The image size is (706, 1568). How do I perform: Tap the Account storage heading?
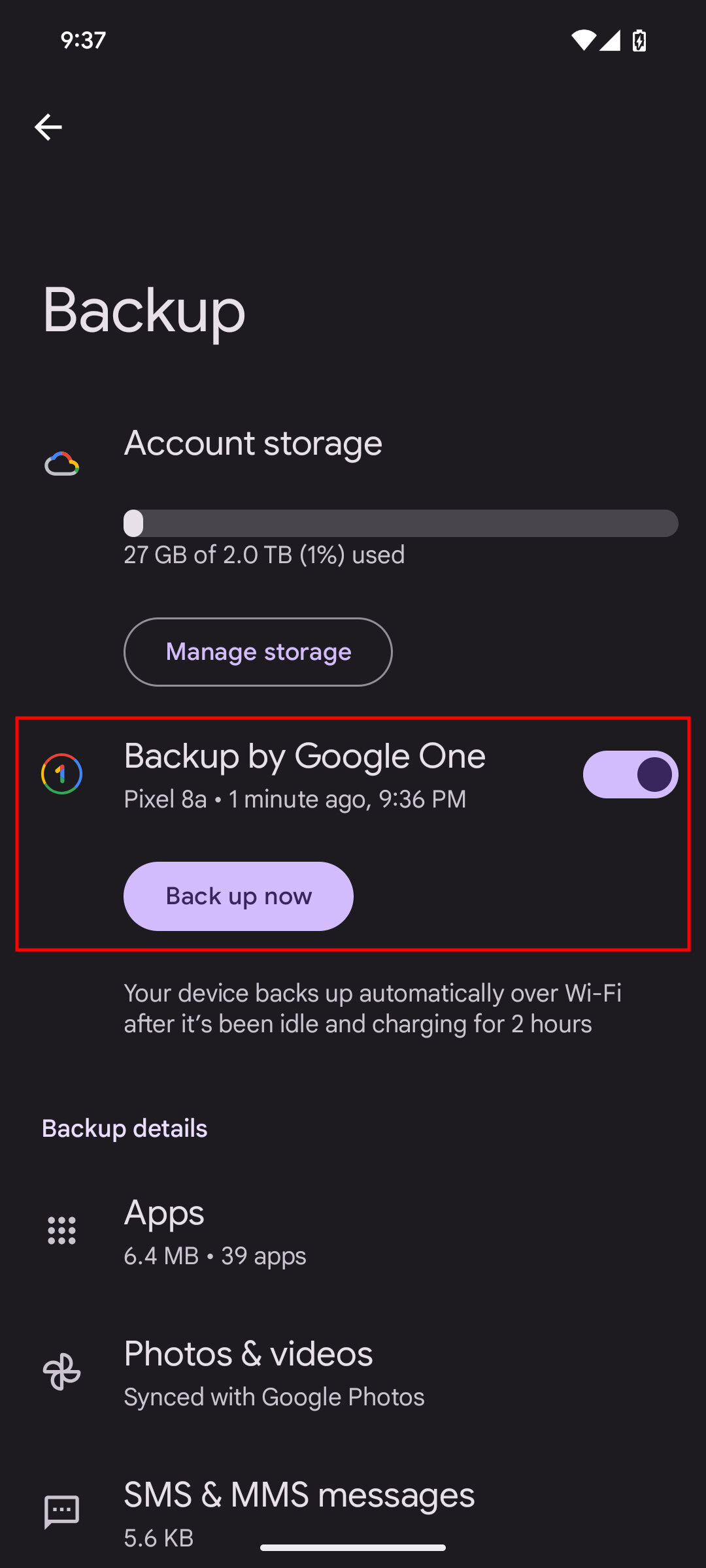tap(253, 444)
